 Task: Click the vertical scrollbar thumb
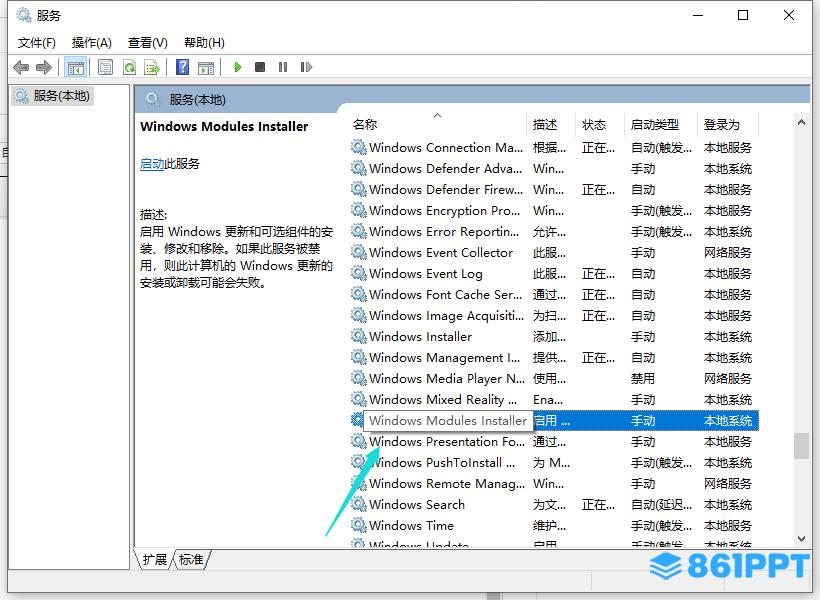point(801,446)
